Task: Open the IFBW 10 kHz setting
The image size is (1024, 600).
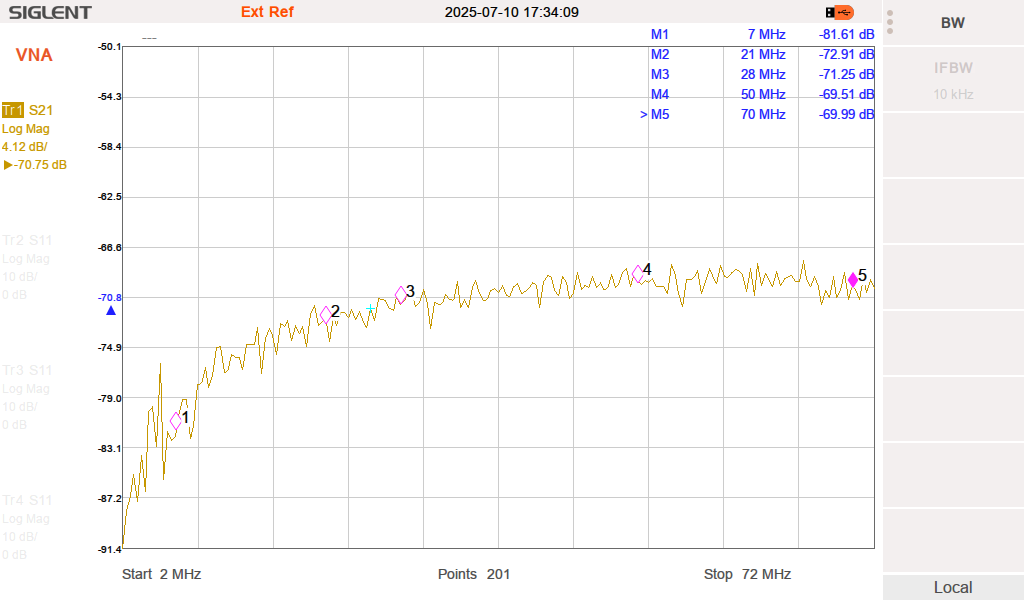Action: click(x=953, y=80)
